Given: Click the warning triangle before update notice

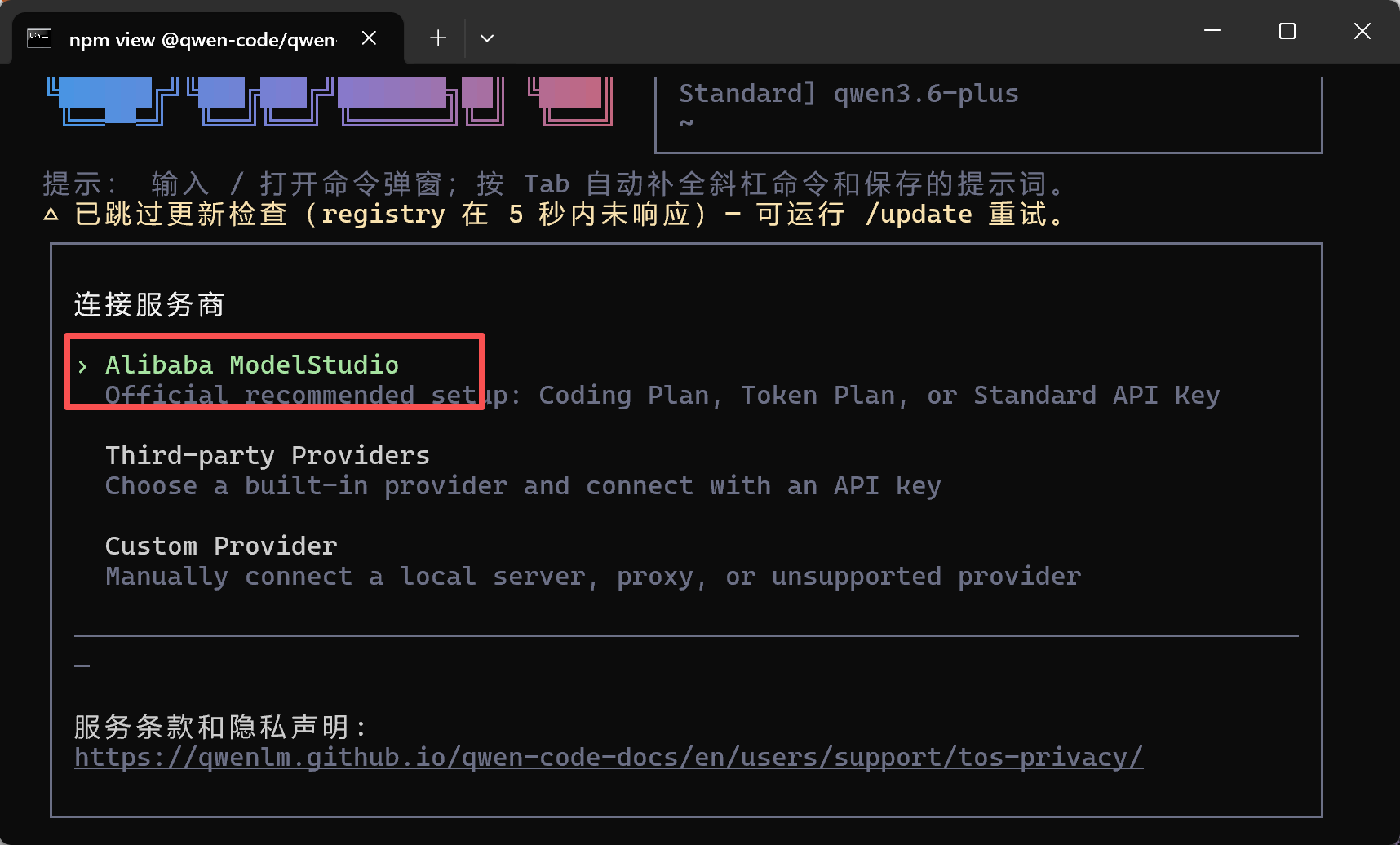Looking at the screenshot, I should pyautogui.click(x=51, y=215).
